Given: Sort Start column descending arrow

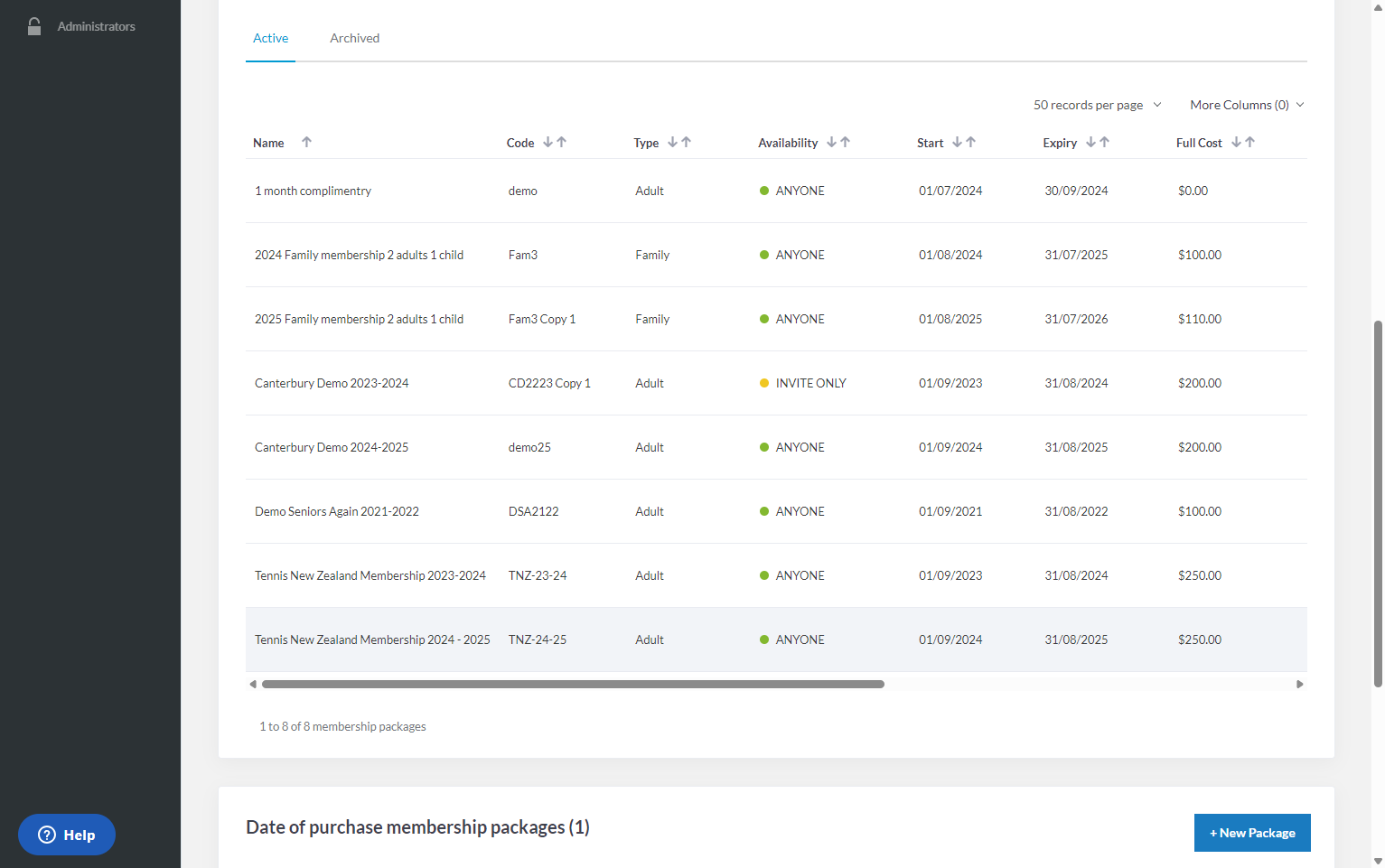Looking at the screenshot, I should point(957,142).
